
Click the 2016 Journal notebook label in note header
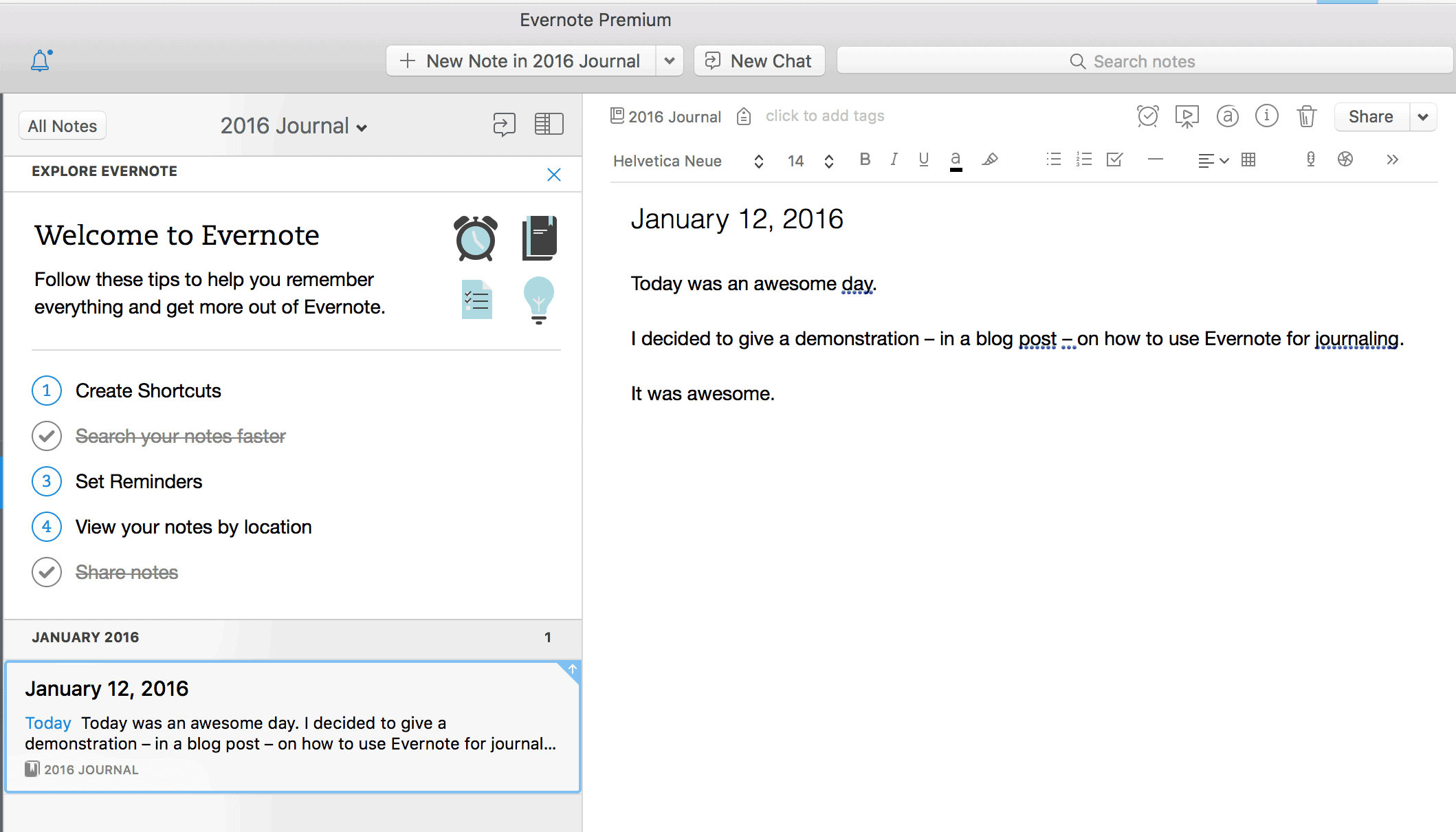coord(674,117)
